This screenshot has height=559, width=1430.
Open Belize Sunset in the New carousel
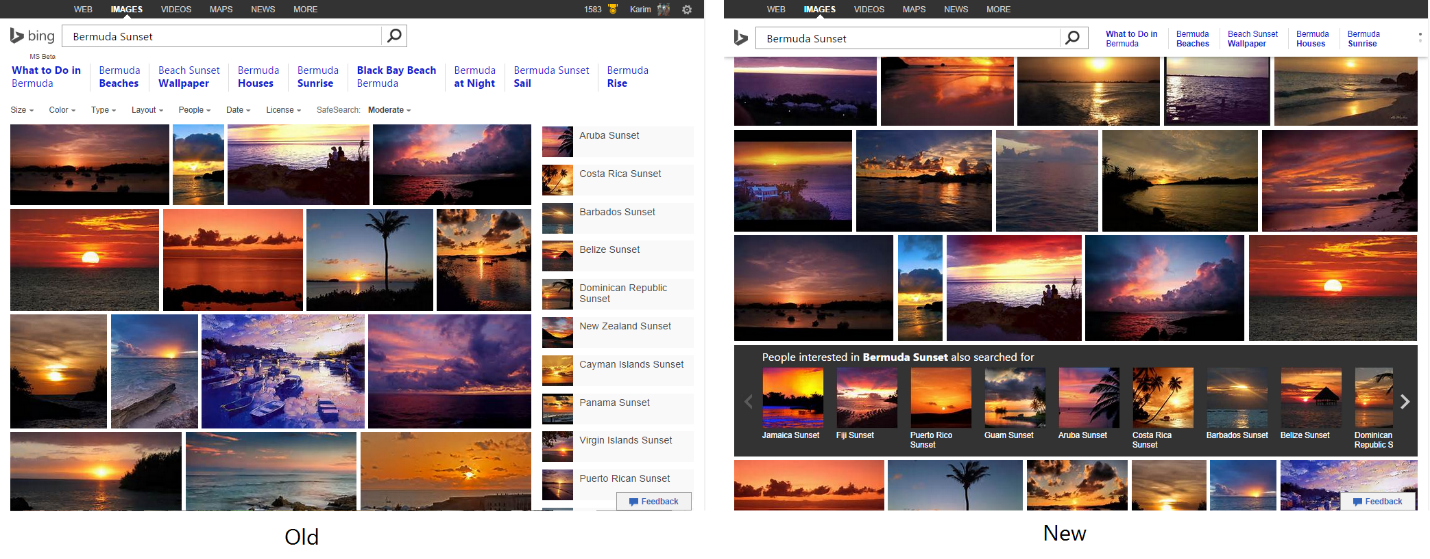pos(1311,405)
